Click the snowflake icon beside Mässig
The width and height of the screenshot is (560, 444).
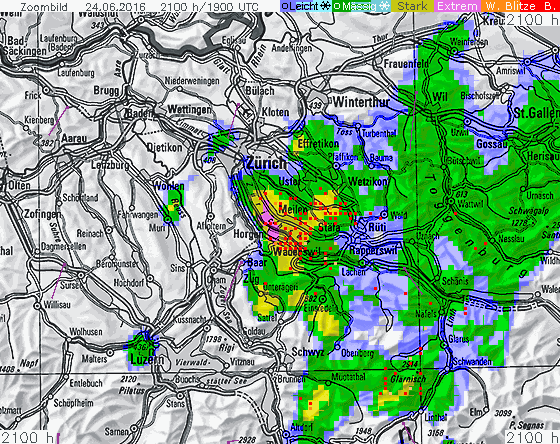384,6
